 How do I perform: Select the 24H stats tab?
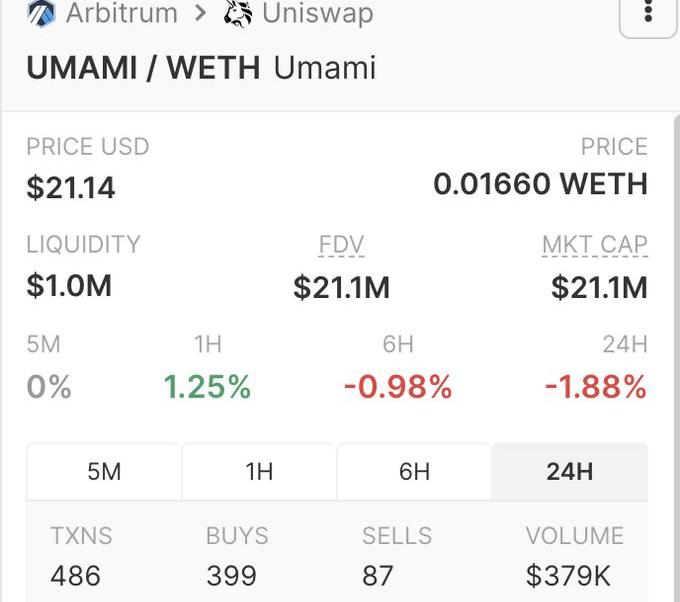[x=570, y=472]
